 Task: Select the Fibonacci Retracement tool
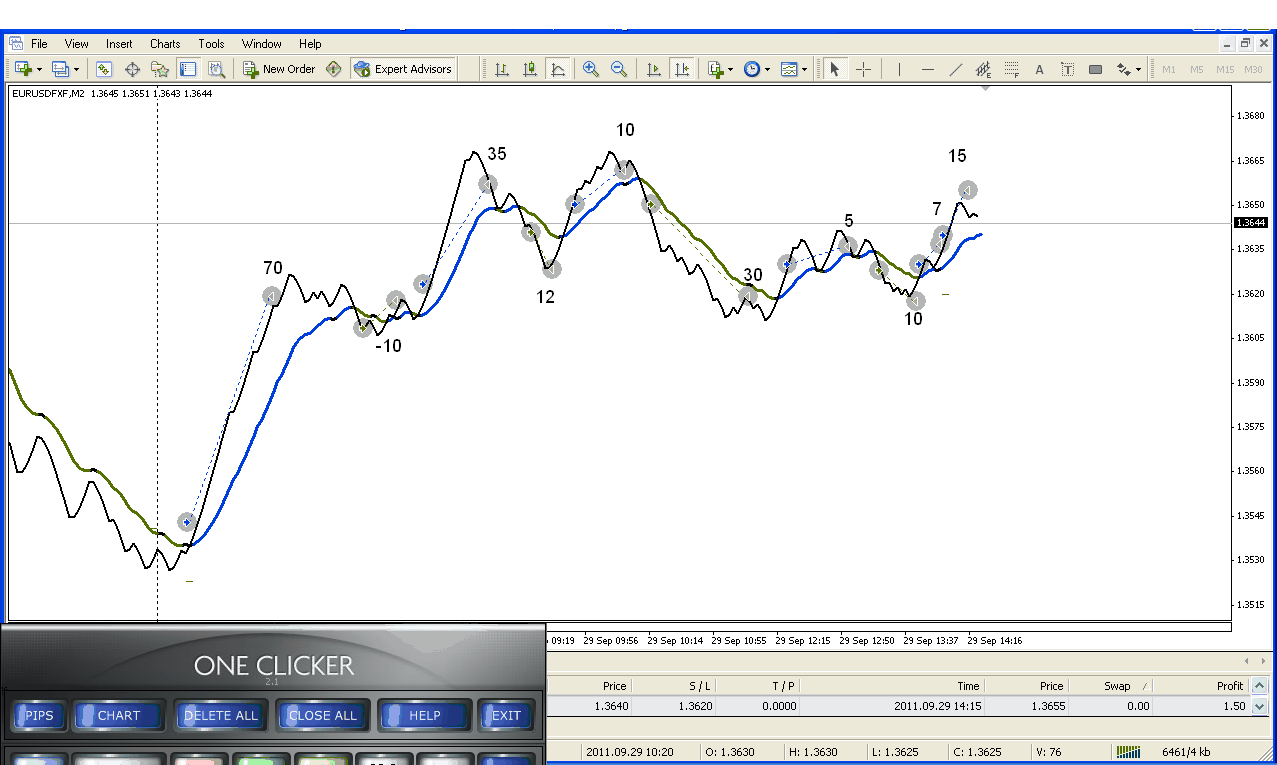click(1011, 69)
